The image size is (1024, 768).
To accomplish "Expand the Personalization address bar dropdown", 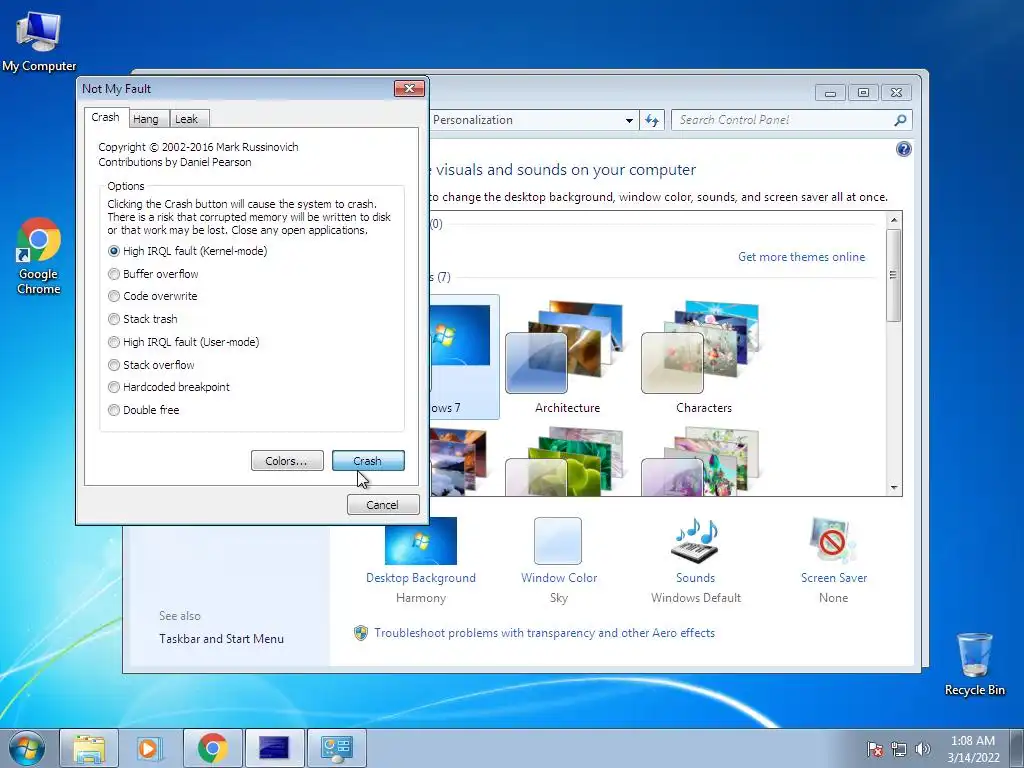I will pos(629,120).
